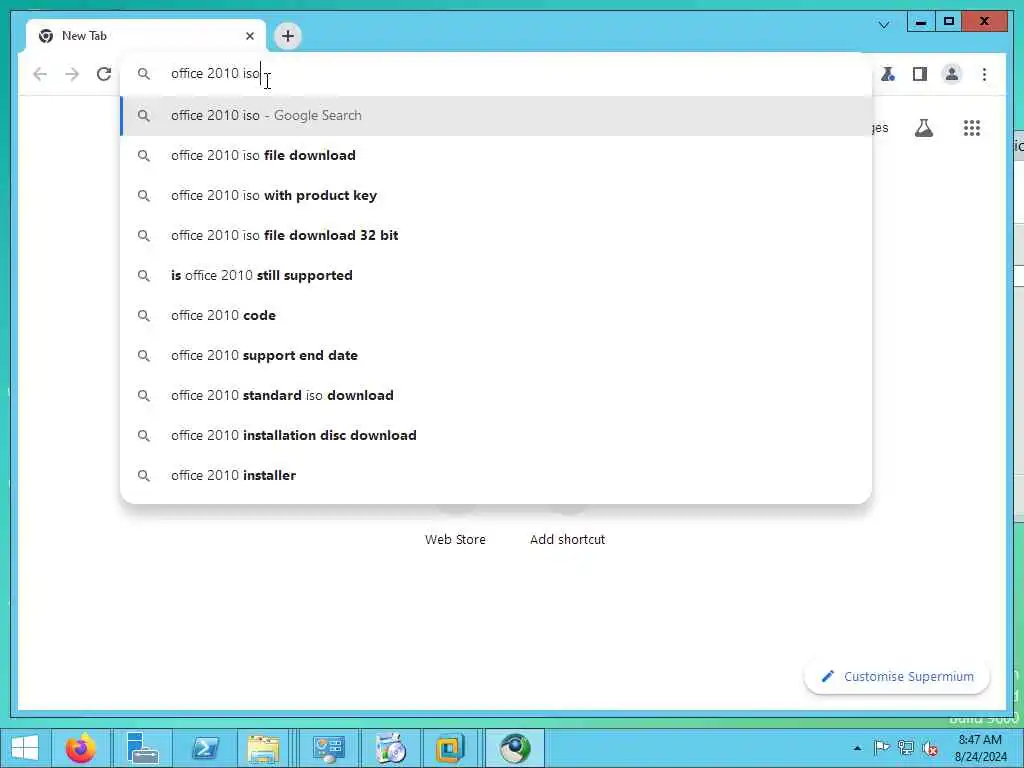Open the VirtualBox taskbar icon
This screenshot has height=768, width=1024.
point(451,748)
